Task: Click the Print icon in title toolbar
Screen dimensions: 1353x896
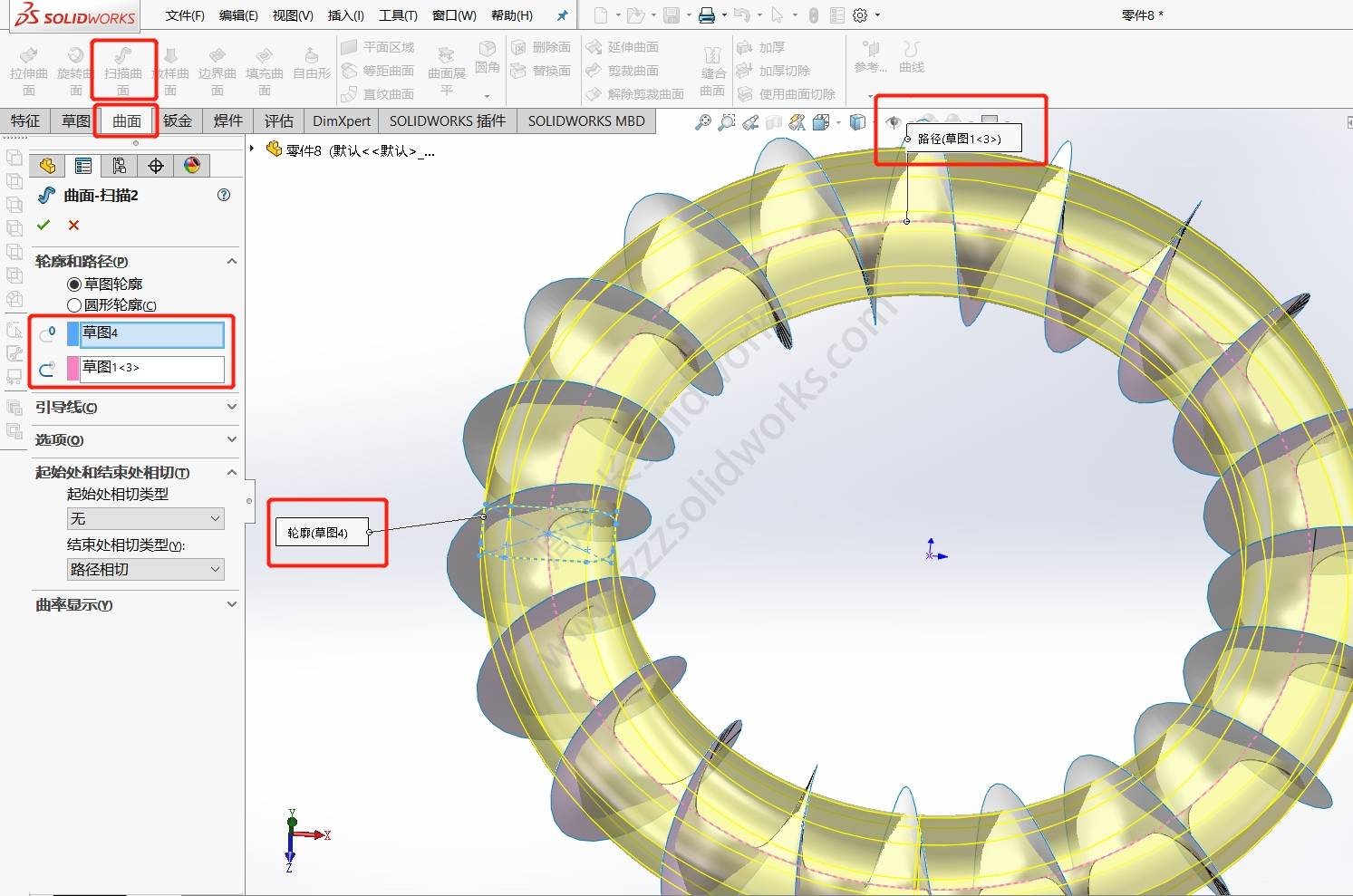Action: pos(707,15)
